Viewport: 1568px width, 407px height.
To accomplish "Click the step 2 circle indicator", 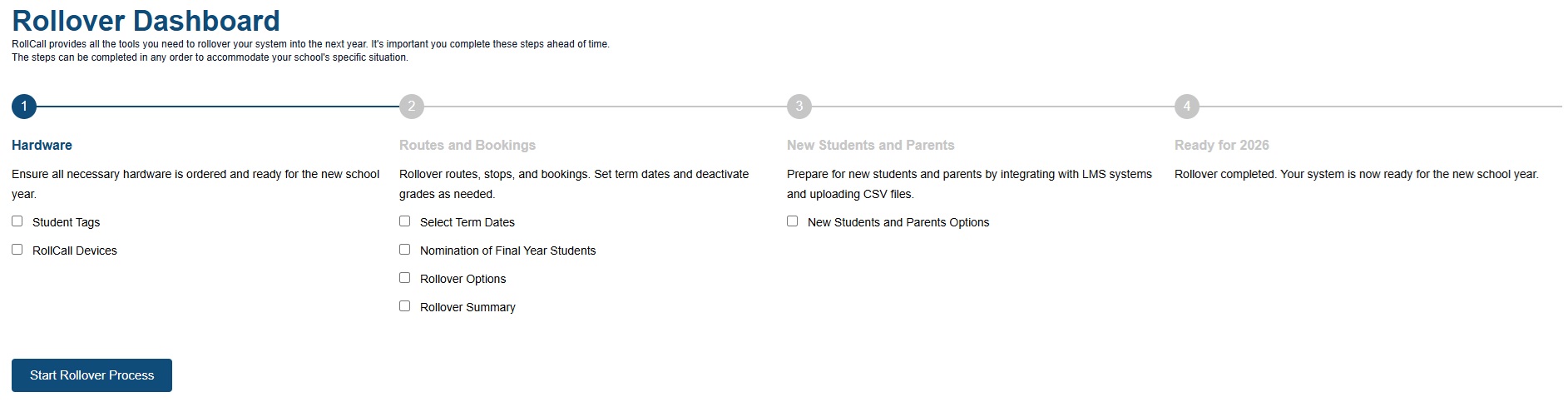I will [x=412, y=107].
